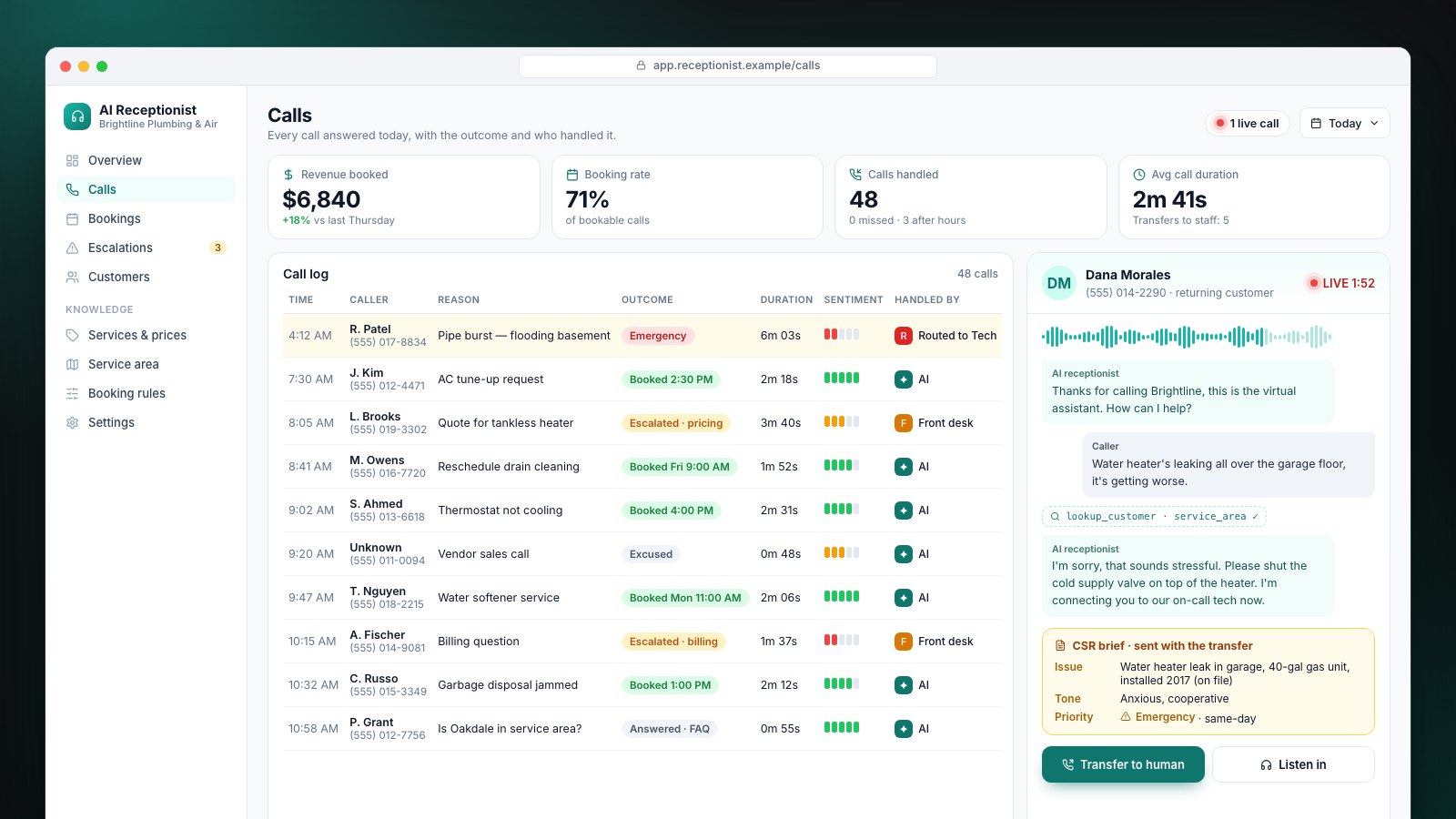Click the DM avatar for Dana Morales
1456x819 pixels.
(1059, 283)
